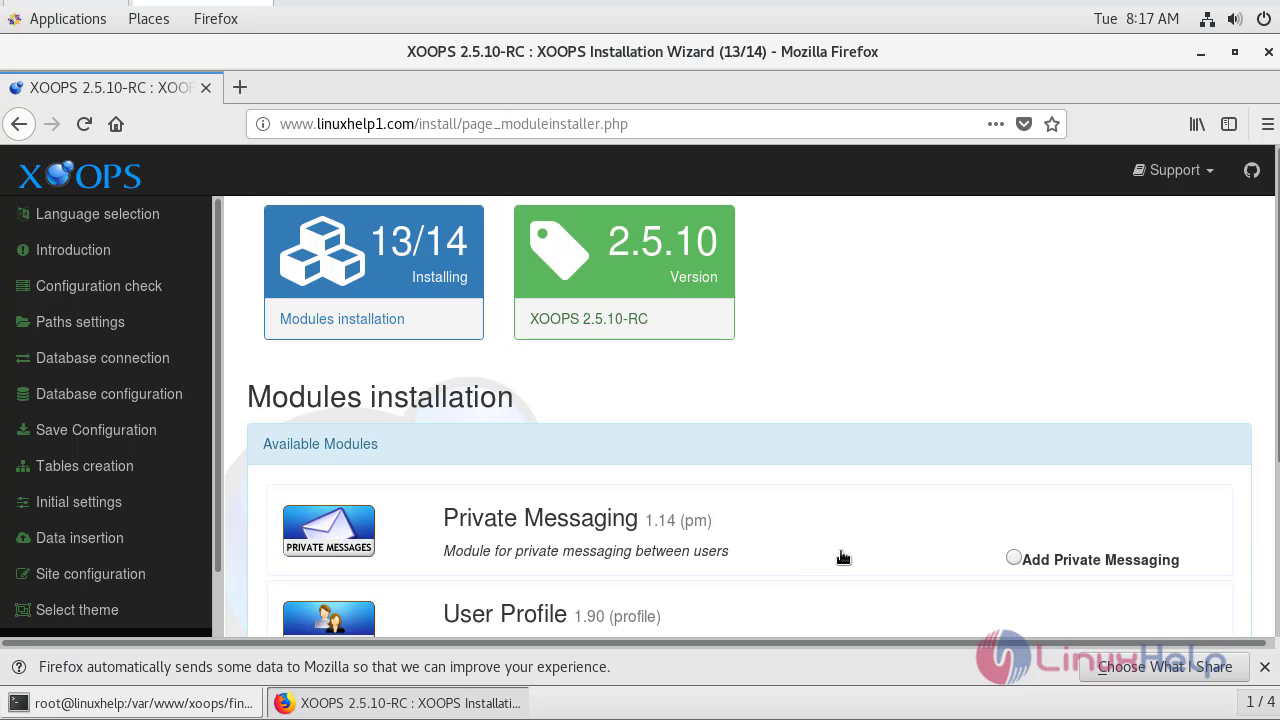The height and width of the screenshot is (720, 1280).
Task: Select Add Private Messaging radio button
Action: pos(1014,558)
